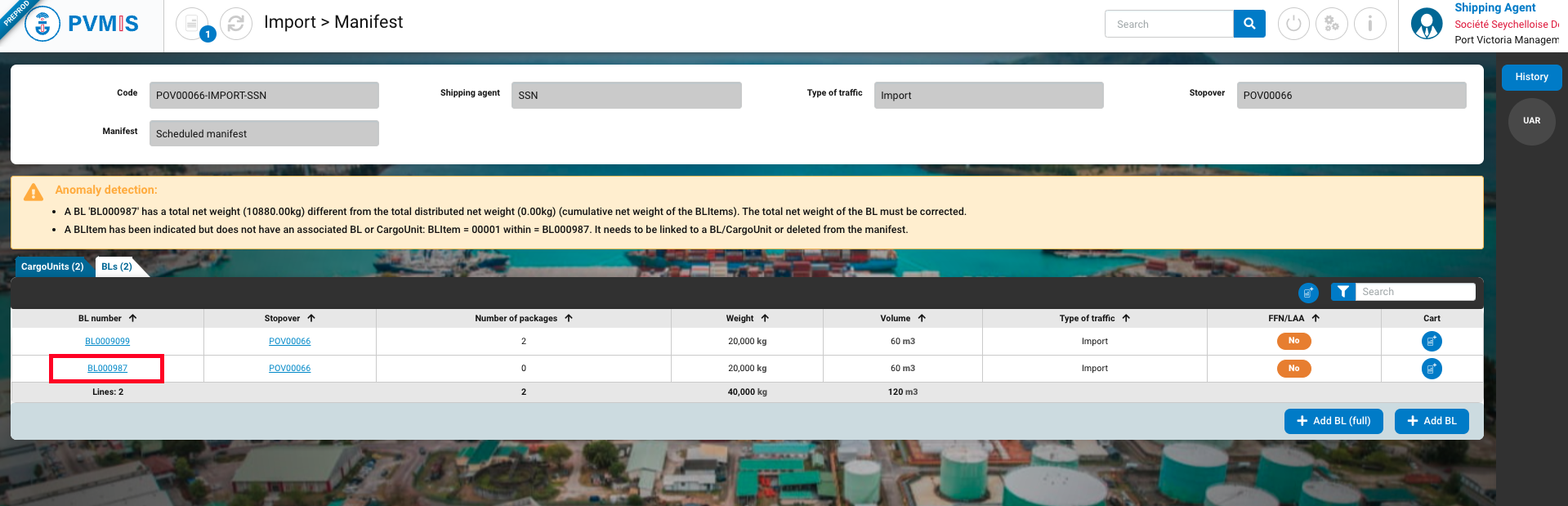Switch to the CargoUnits (2) tab
Screen dimensions: 1568x506
point(52,266)
